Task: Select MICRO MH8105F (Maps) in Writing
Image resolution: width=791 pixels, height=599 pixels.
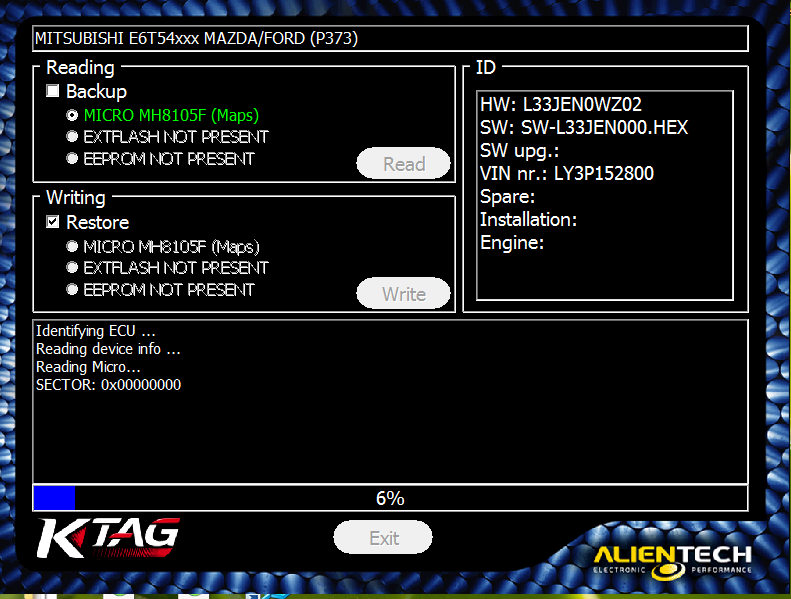Action: click(x=72, y=246)
